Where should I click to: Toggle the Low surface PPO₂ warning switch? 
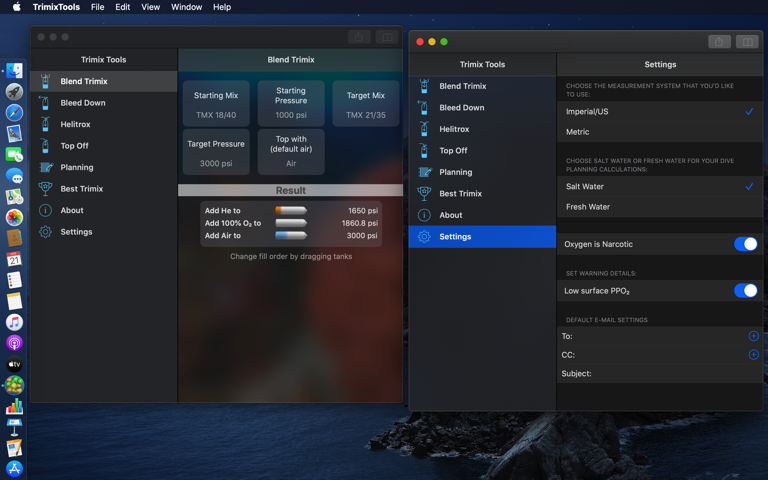point(745,291)
